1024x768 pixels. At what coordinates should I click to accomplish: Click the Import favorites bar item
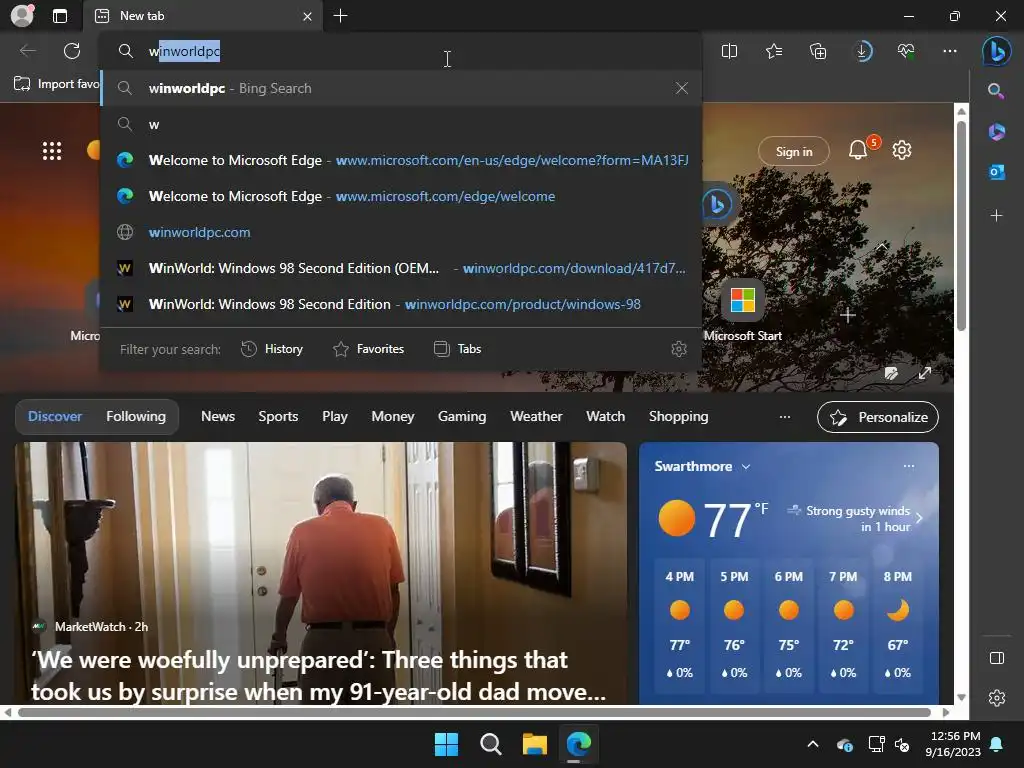[x=57, y=84]
